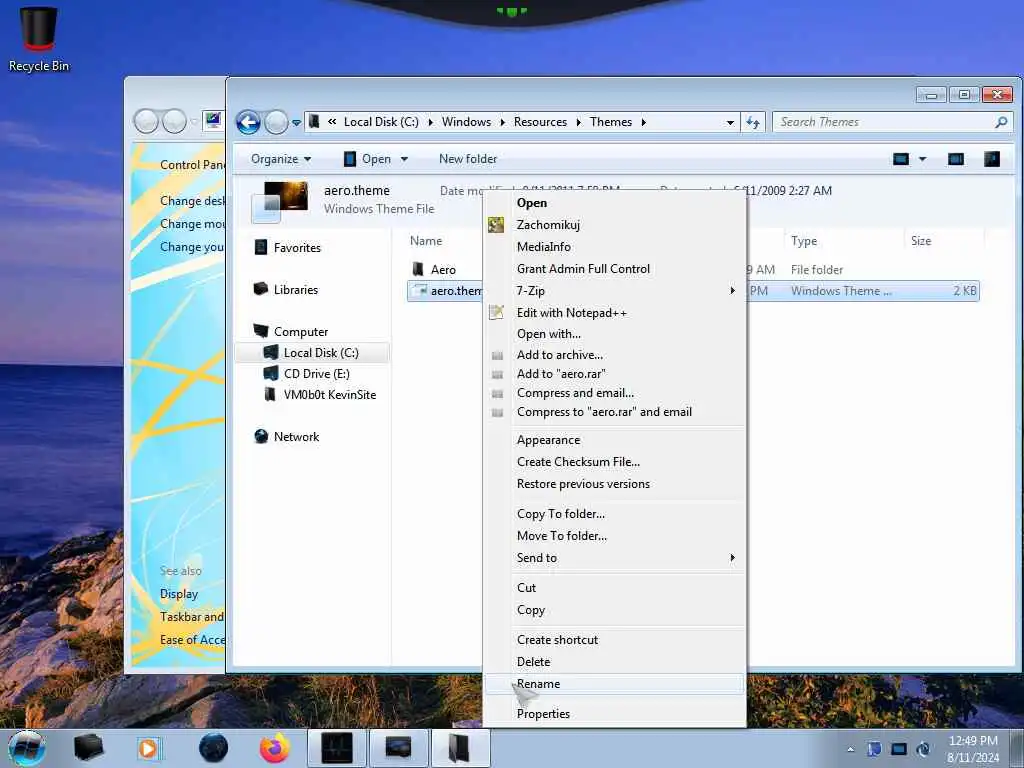Select the Network icon in navigation pane
1024x768 pixels.
261,436
